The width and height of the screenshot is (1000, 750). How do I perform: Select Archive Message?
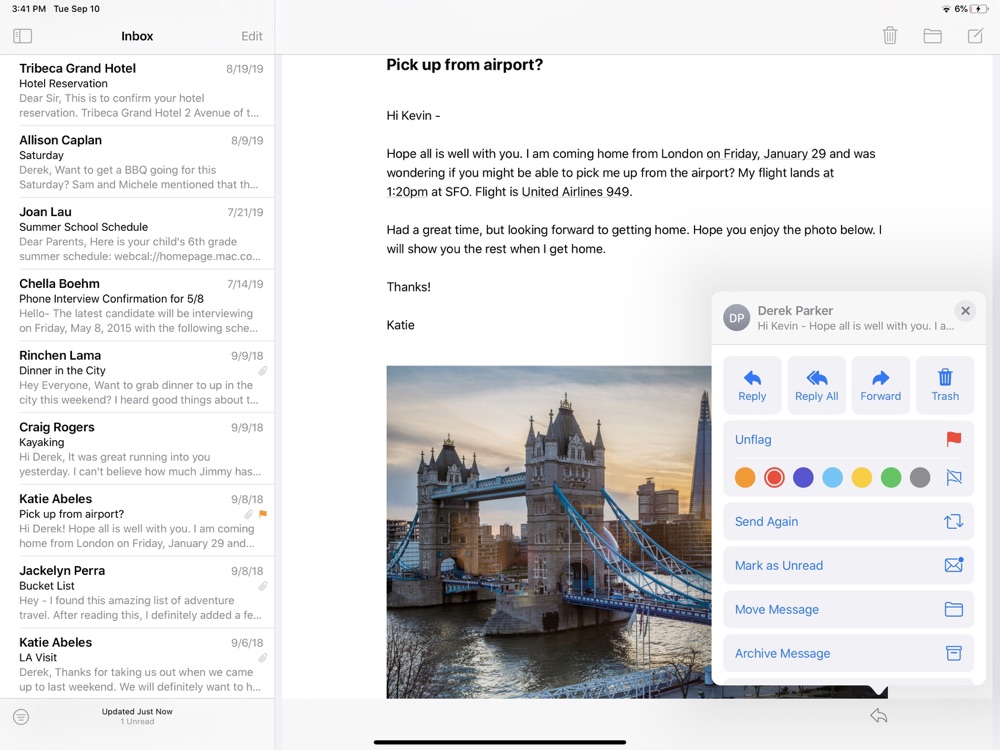click(x=848, y=653)
